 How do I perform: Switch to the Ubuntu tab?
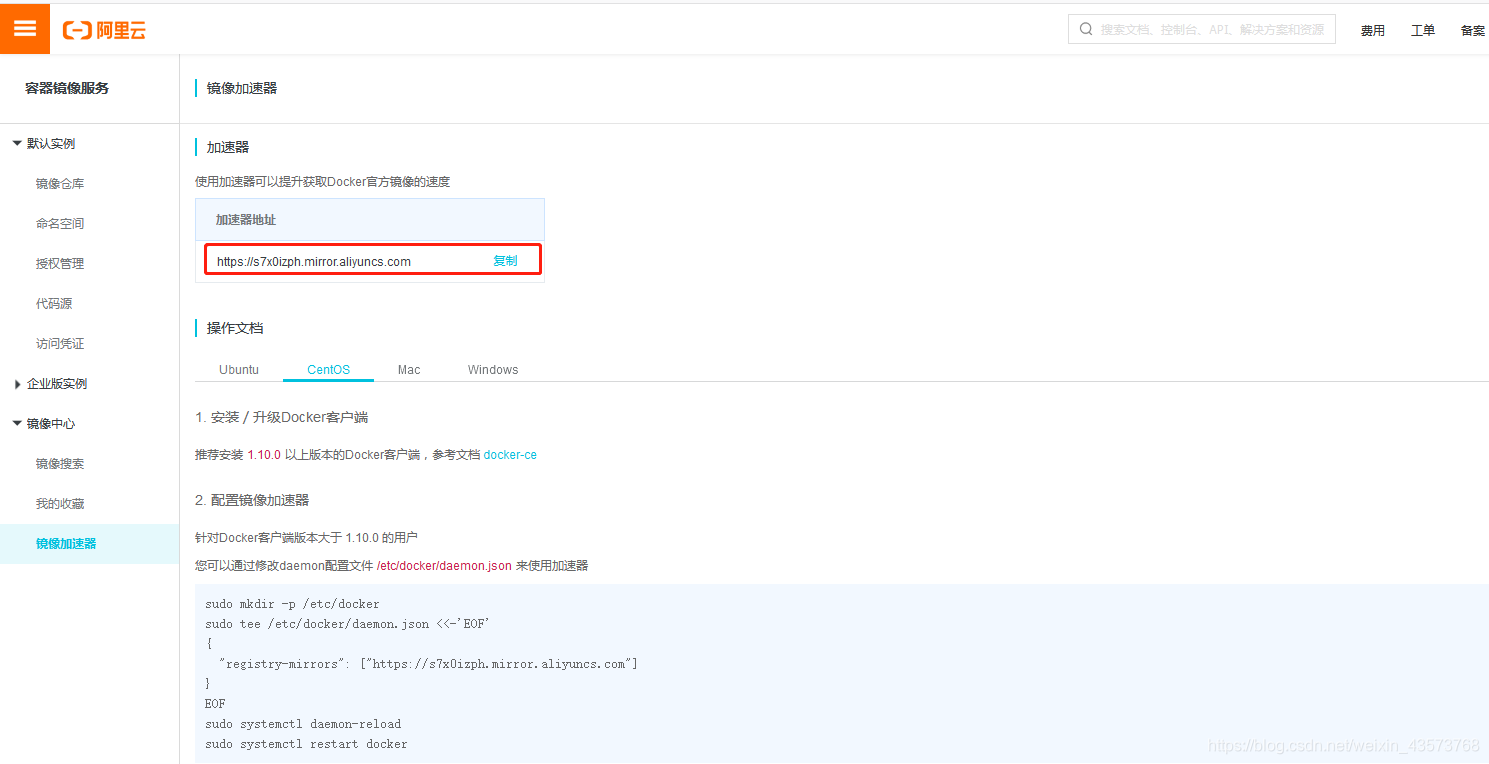click(239, 370)
